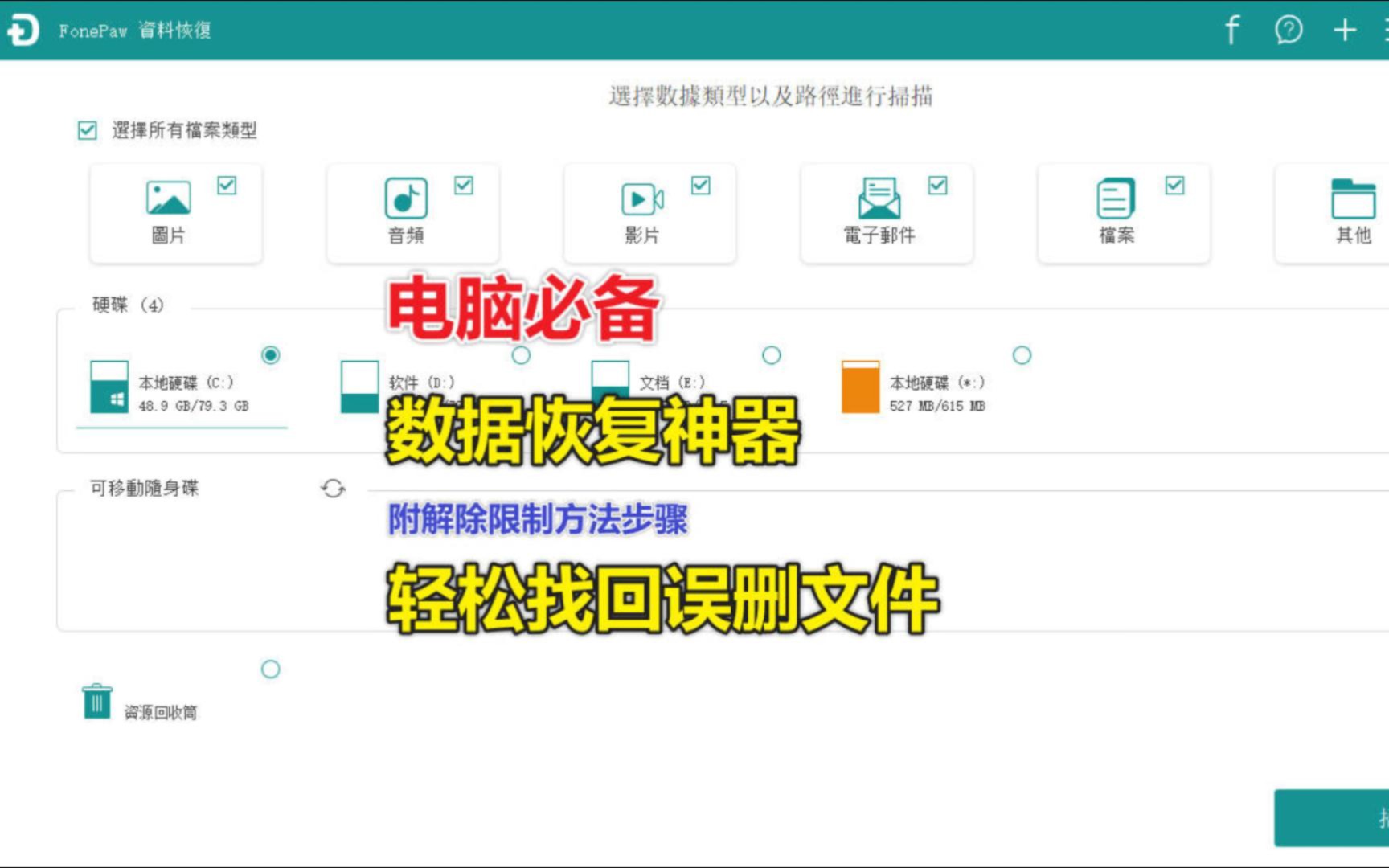Click the 48.9 GB/79.3 GB size text
Screen dimensions: 1389x868
click(x=194, y=406)
